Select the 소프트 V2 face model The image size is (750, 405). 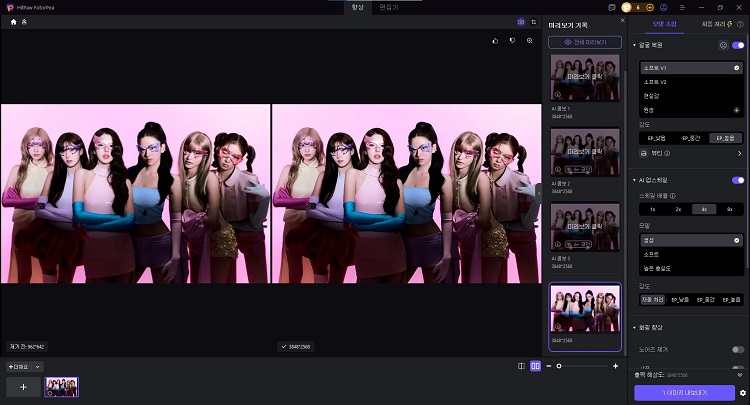pyautogui.click(x=691, y=82)
